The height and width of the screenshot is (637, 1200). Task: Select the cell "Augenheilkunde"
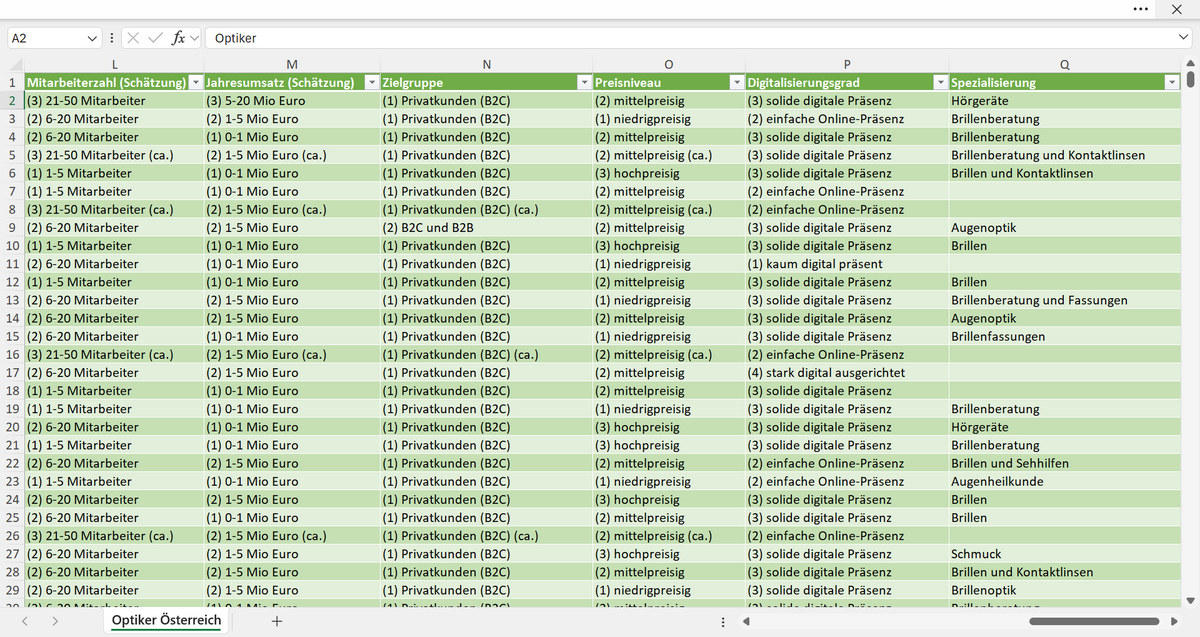pyautogui.click(x=1064, y=482)
